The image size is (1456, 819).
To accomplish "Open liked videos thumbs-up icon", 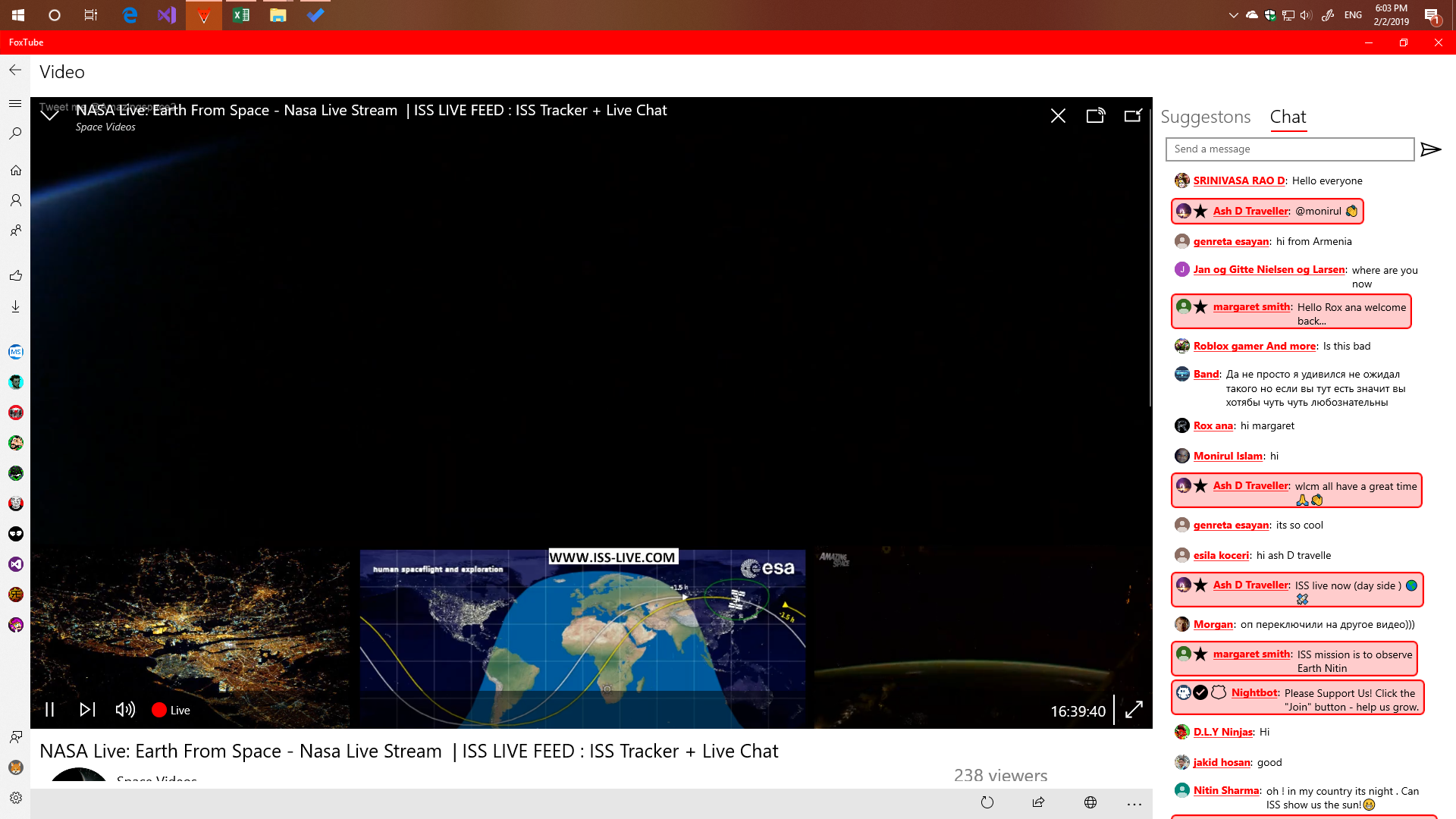I will point(15,275).
